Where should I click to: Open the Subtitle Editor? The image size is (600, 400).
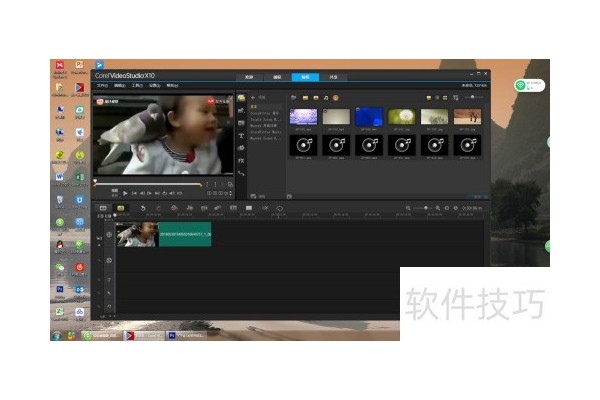(233, 208)
